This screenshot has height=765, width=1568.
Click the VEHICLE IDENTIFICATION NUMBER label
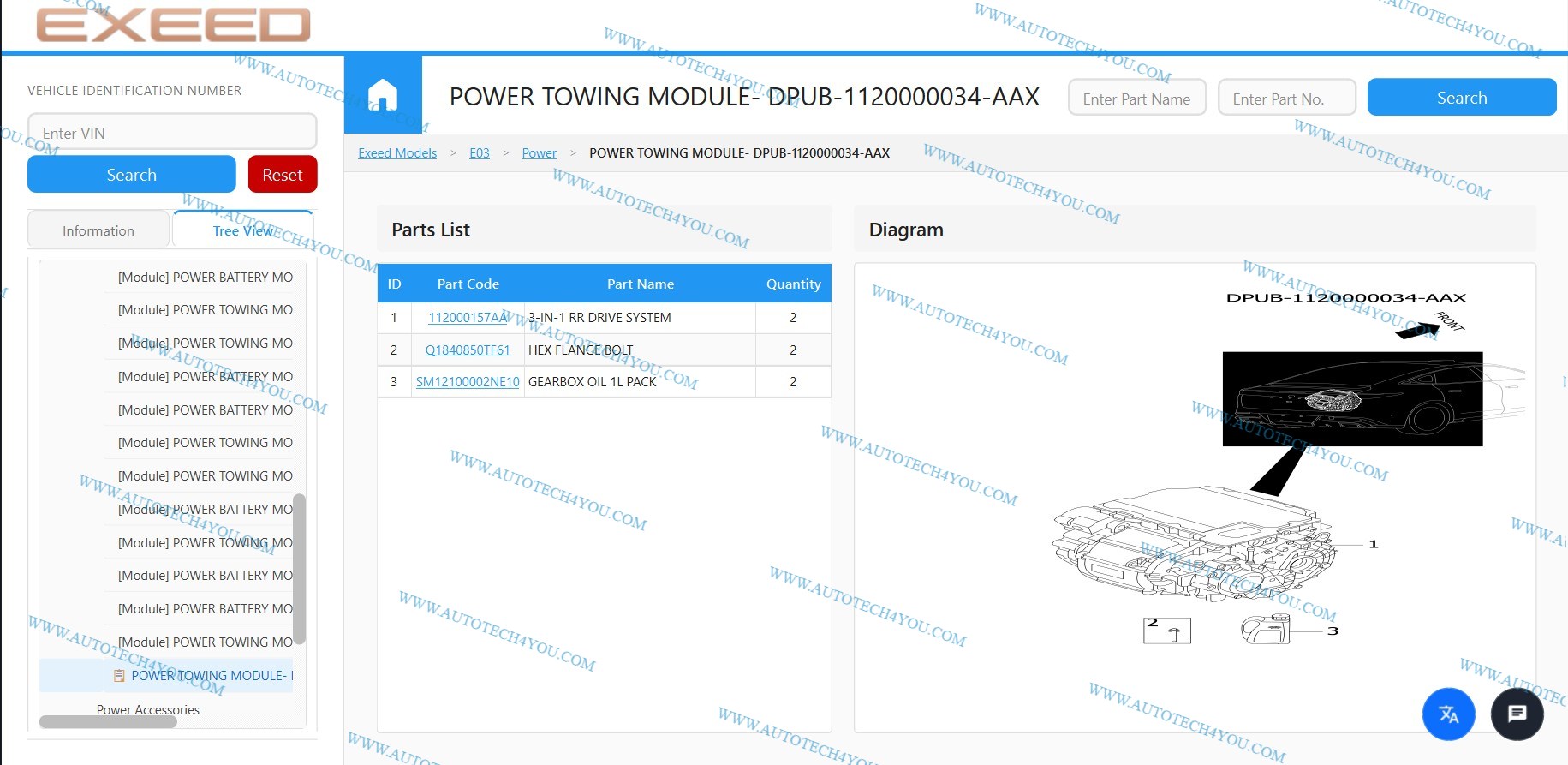(134, 91)
